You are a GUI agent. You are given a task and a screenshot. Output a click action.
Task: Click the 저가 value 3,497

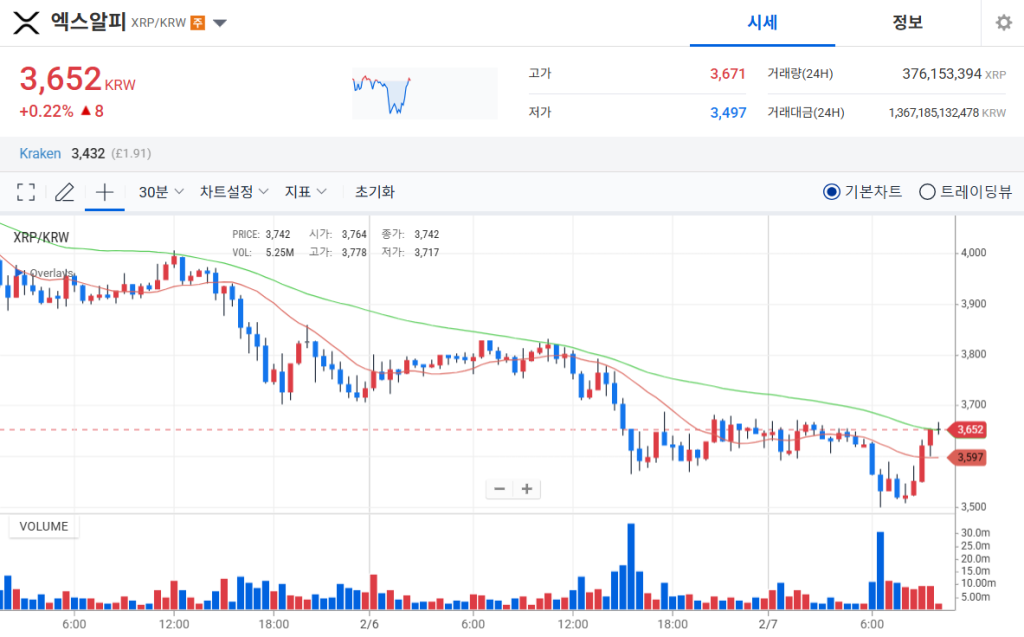[x=728, y=113]
